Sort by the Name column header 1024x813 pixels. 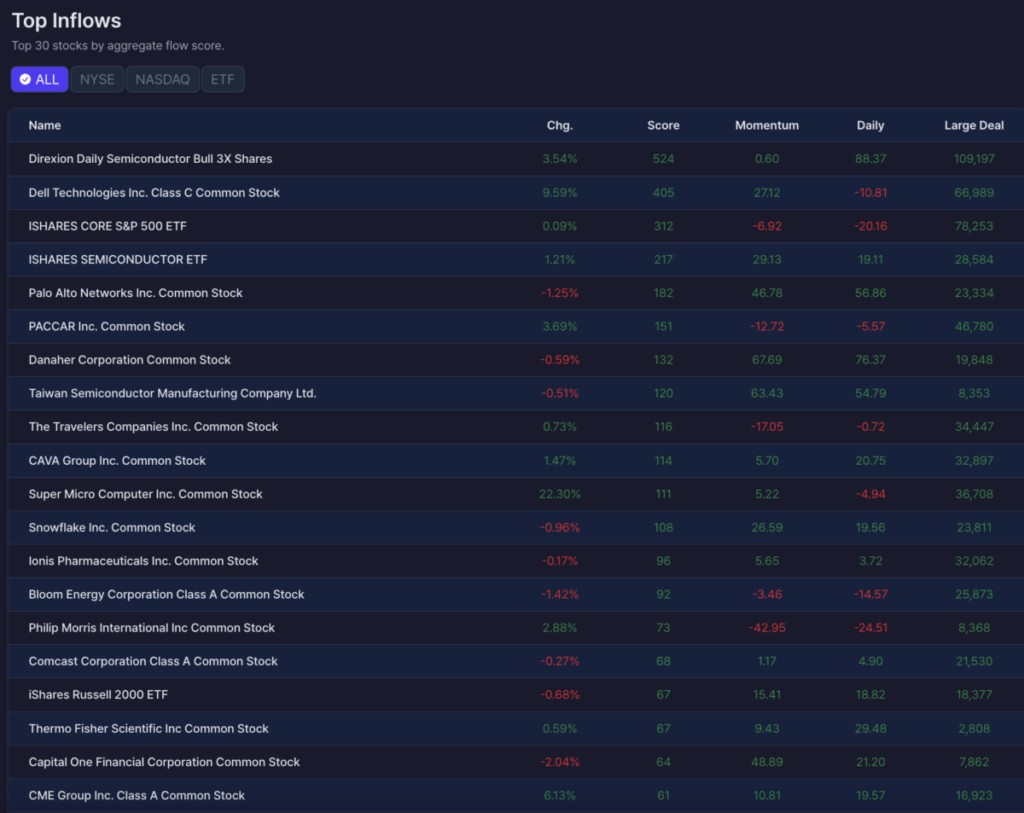[x=44, y=125]
